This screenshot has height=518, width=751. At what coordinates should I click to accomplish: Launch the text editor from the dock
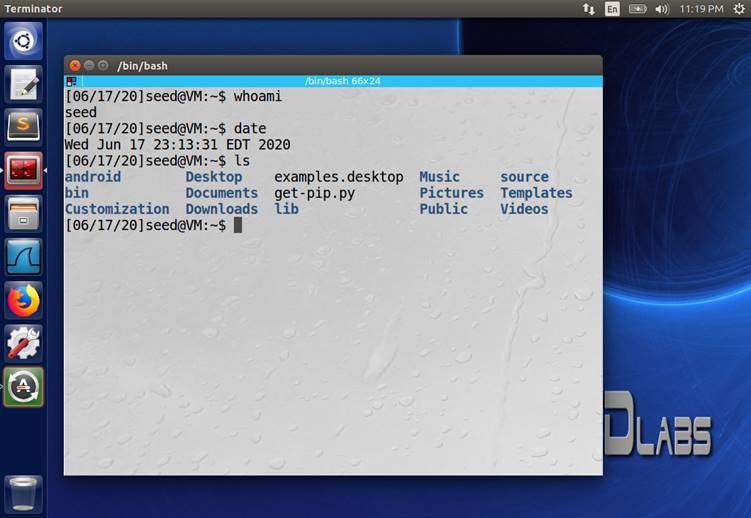(x=23, y=84)
